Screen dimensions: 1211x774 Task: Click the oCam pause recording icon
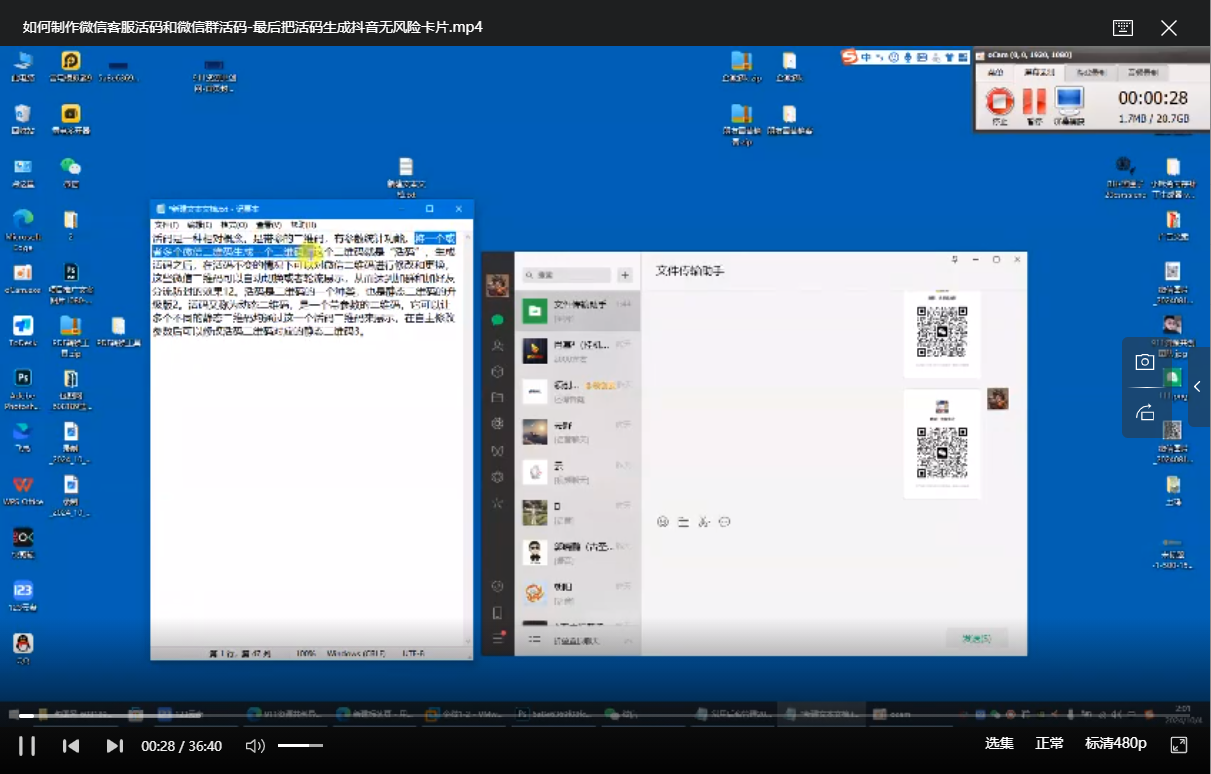click(x=1033, y=102)
